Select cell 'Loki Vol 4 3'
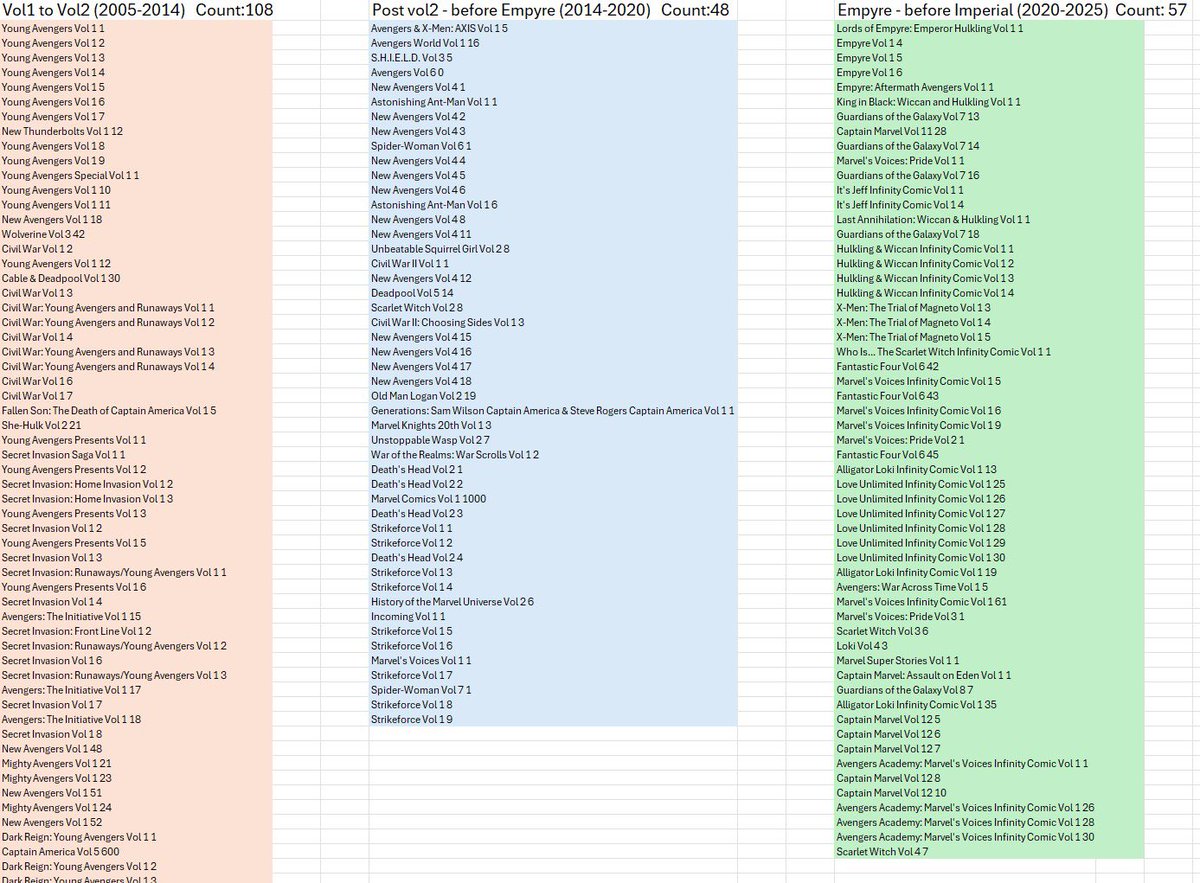The height and width of the screenshot is (883, 1200). point(990,646)
